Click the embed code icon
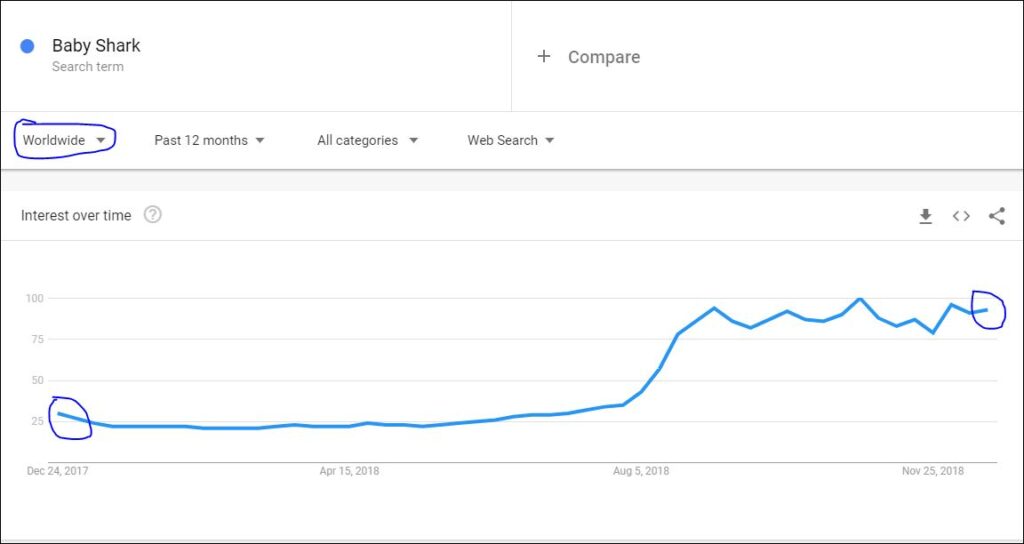The width and height of the screenshot is (1024, 544). [961, 216]
